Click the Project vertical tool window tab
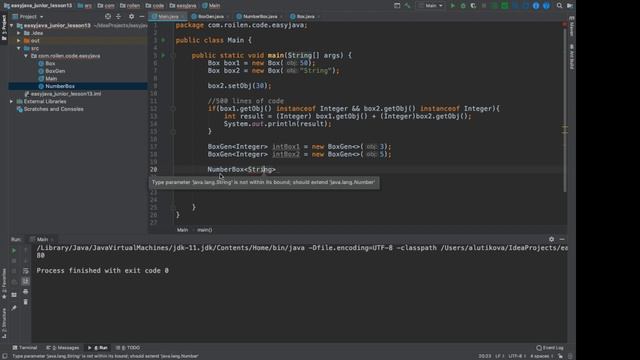 (4, 28)
